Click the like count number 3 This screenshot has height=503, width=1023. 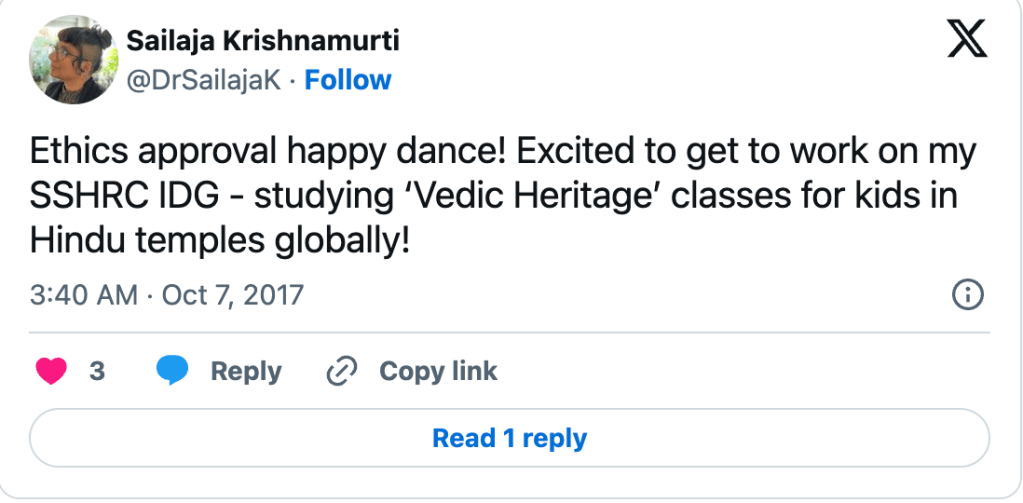click(97, 371)
